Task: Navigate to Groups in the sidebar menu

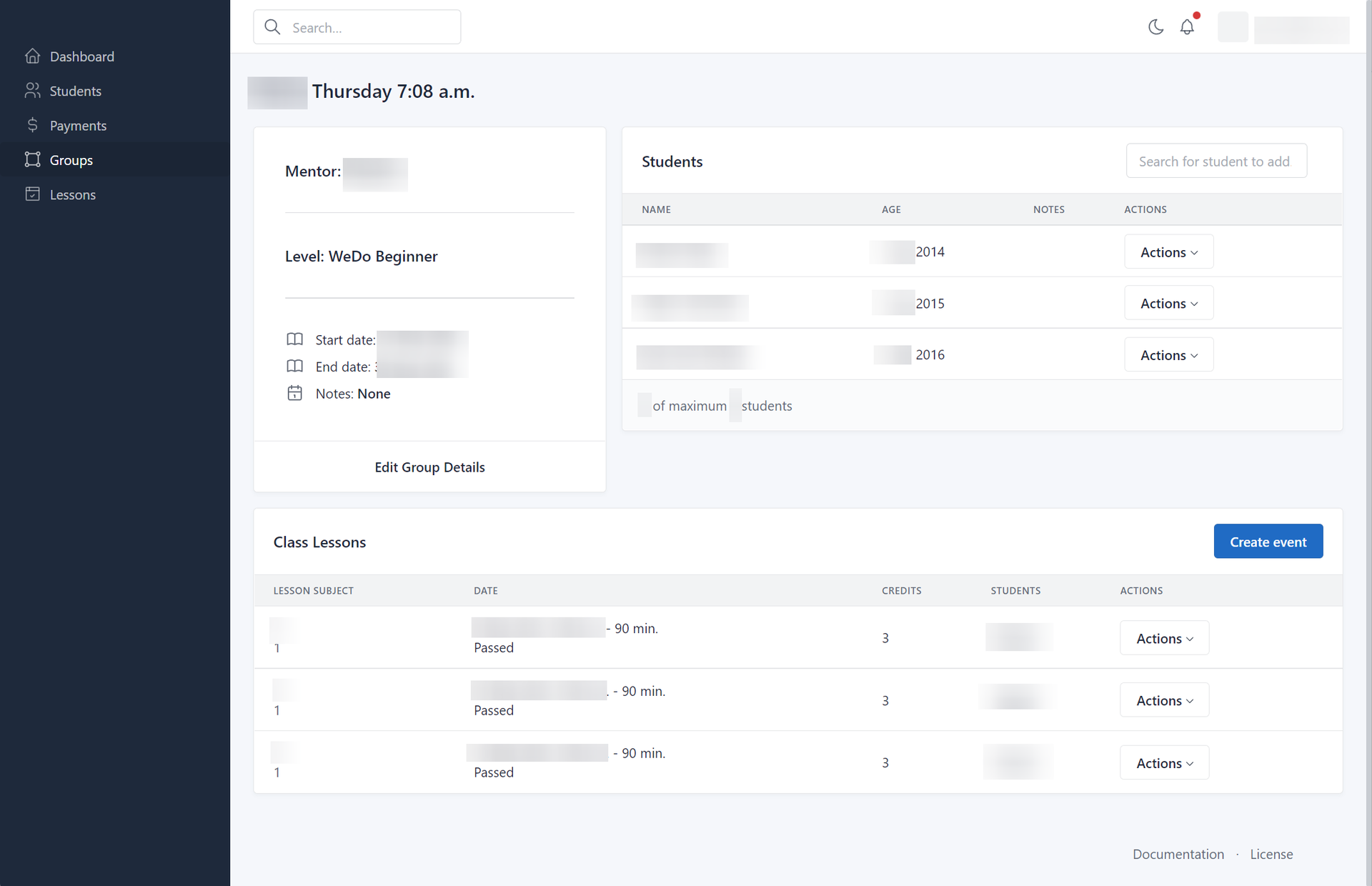Action: pos(71,159)
